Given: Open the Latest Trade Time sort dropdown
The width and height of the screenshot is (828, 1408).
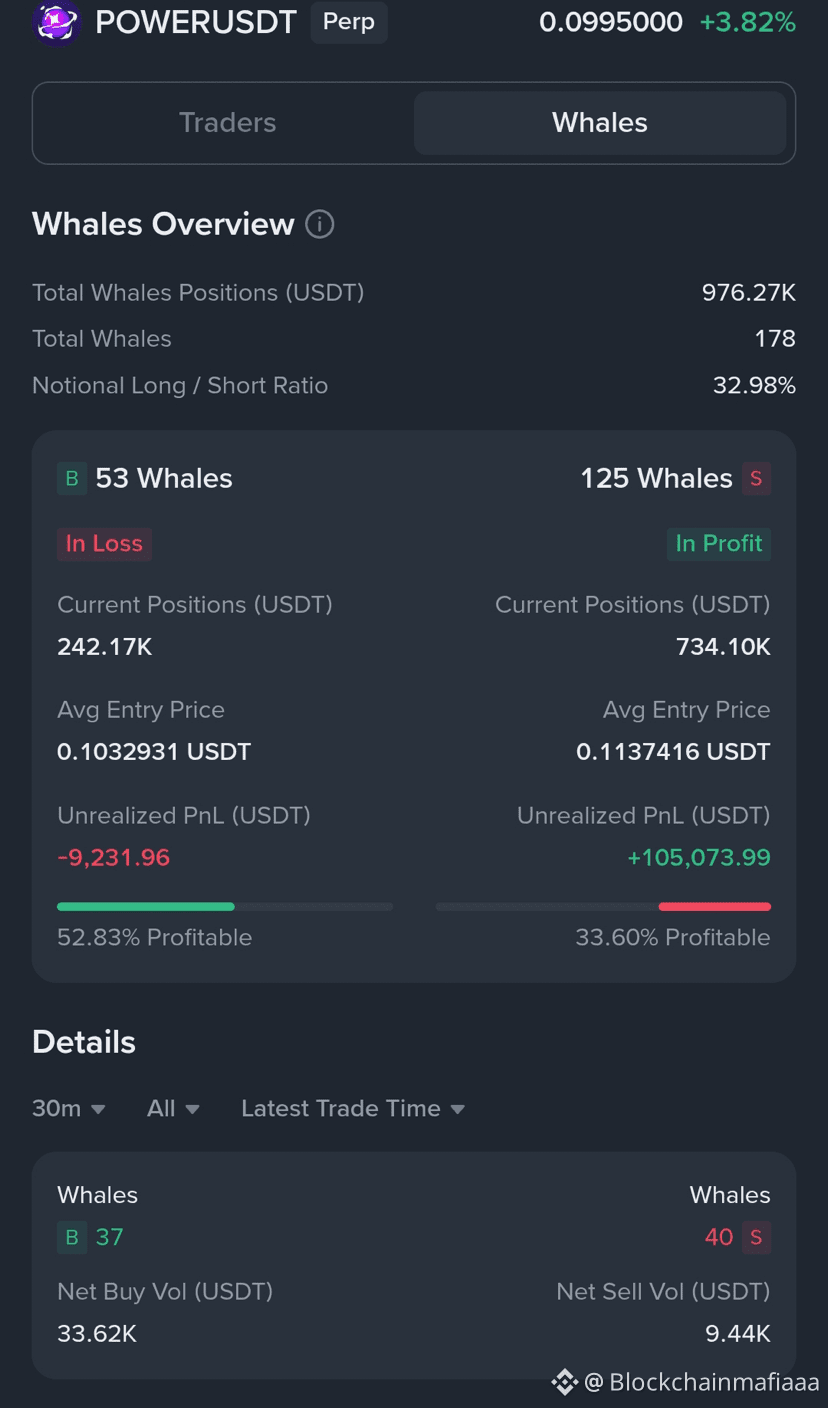Looking at the screenshot, I should 353,1108.
